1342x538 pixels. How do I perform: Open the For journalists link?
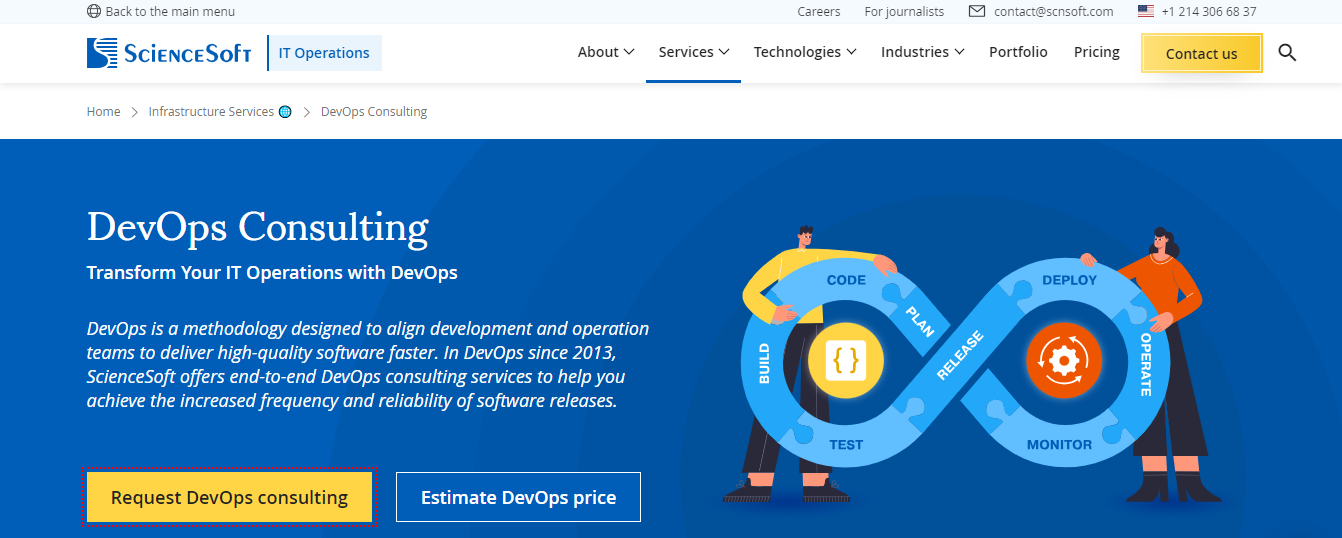coord(904,12)
